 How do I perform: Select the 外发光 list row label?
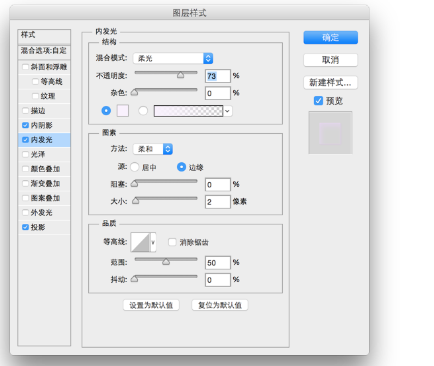(42, 213)
